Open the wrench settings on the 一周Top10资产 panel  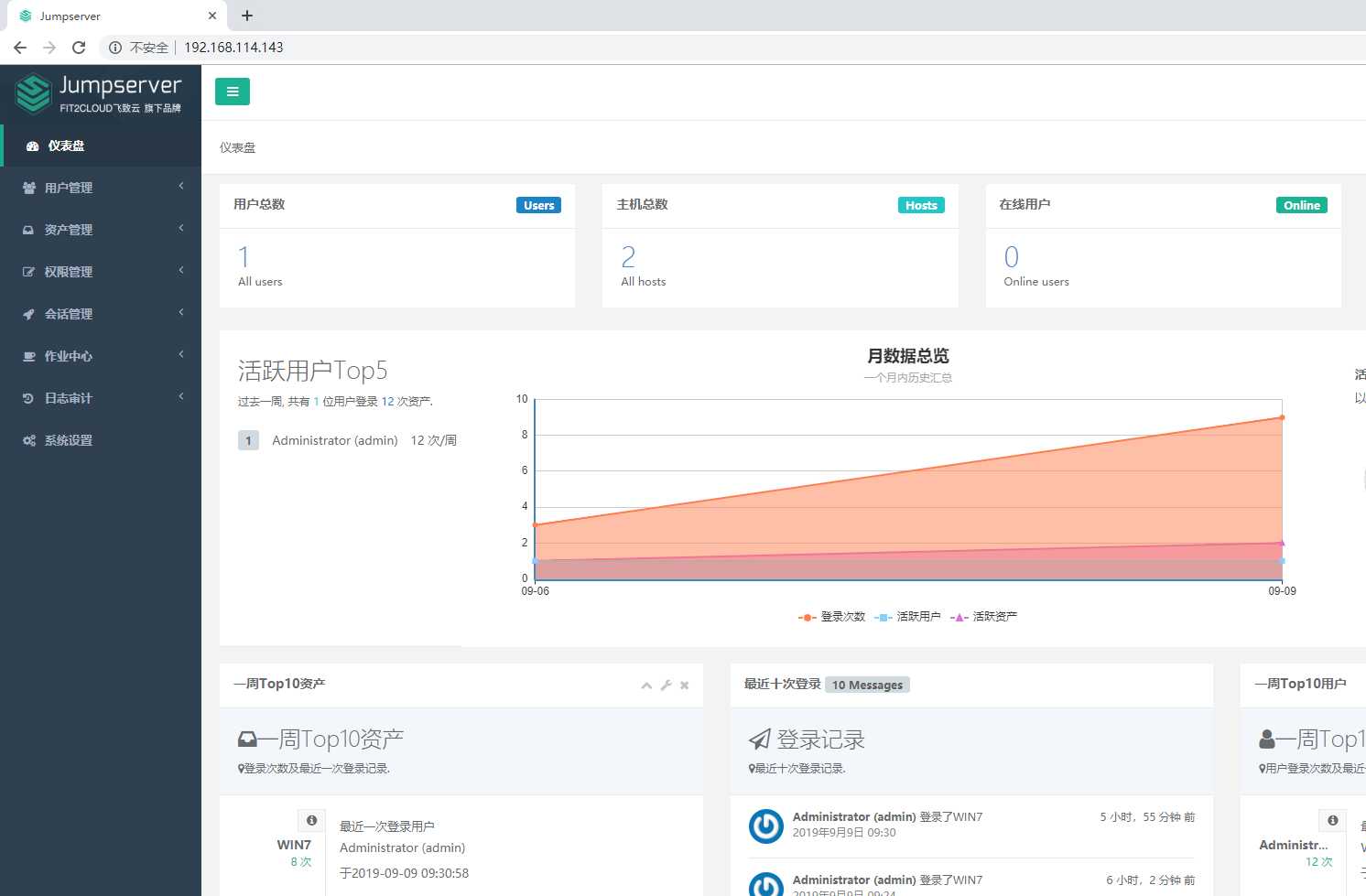666,685
